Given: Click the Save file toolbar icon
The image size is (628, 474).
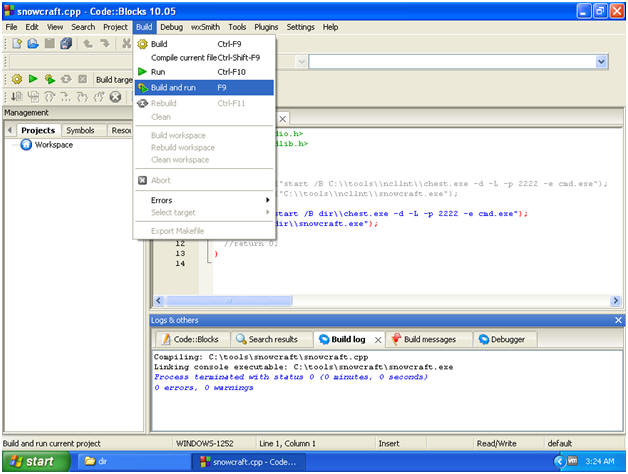Looking at the screenshot, I should (49, 43).
